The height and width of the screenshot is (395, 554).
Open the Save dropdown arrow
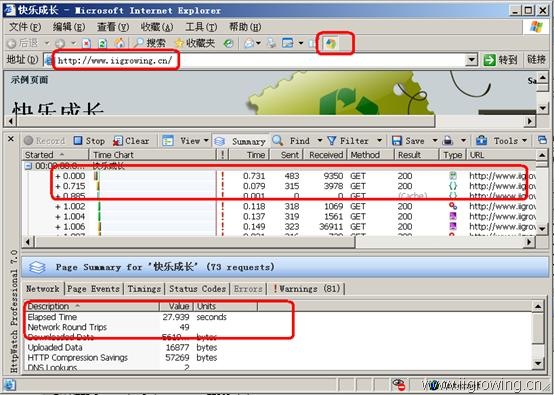[x=435, y=141]
